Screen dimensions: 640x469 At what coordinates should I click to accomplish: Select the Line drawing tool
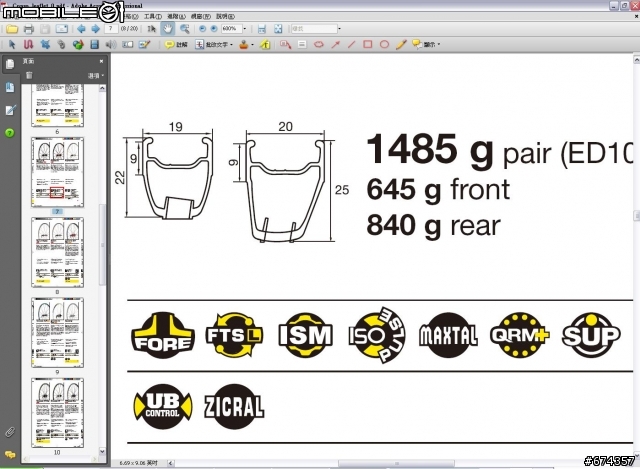pyautogui.click(x=351, y=44)
